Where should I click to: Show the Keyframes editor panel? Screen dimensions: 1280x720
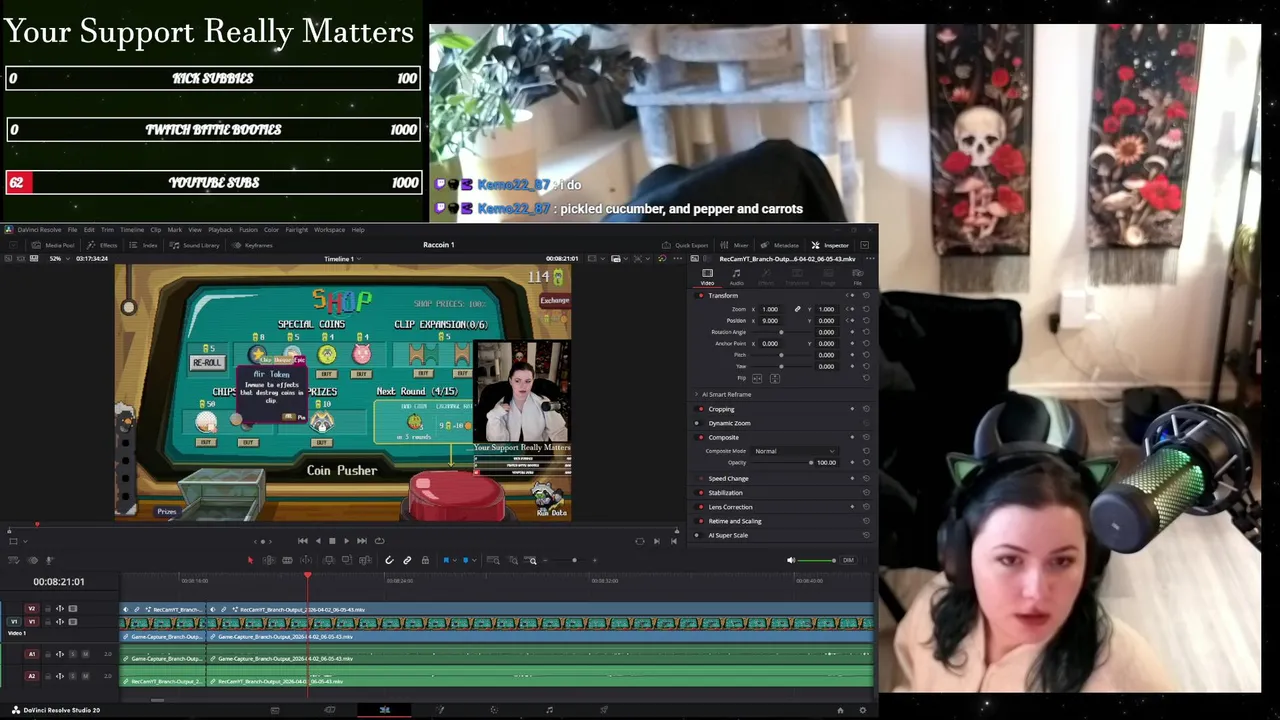[x=252, y=245]
